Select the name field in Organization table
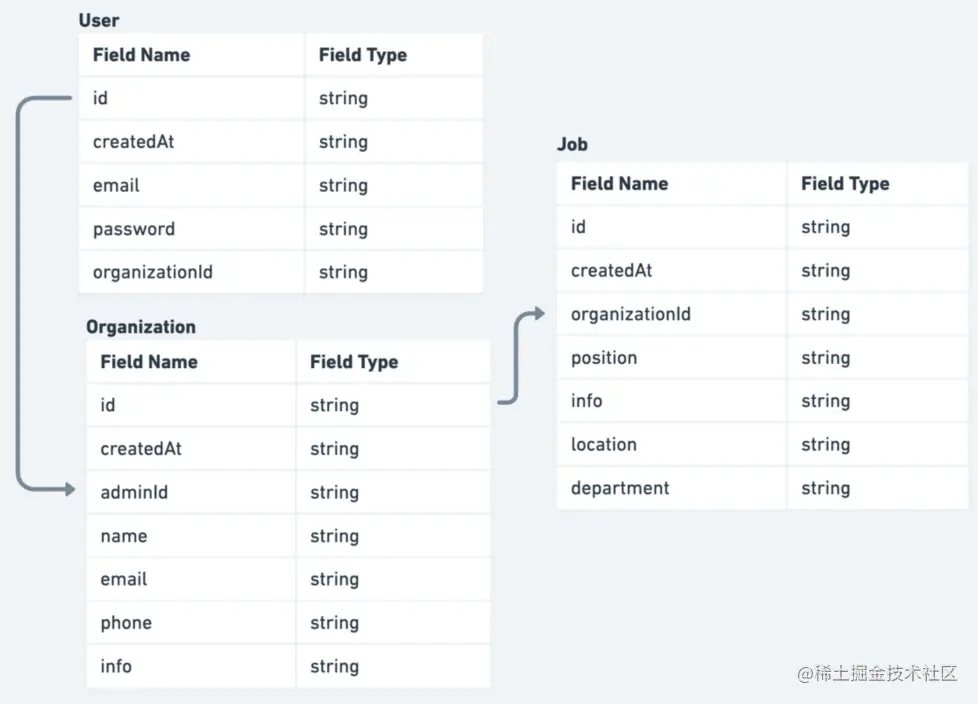 pos(123,536)
